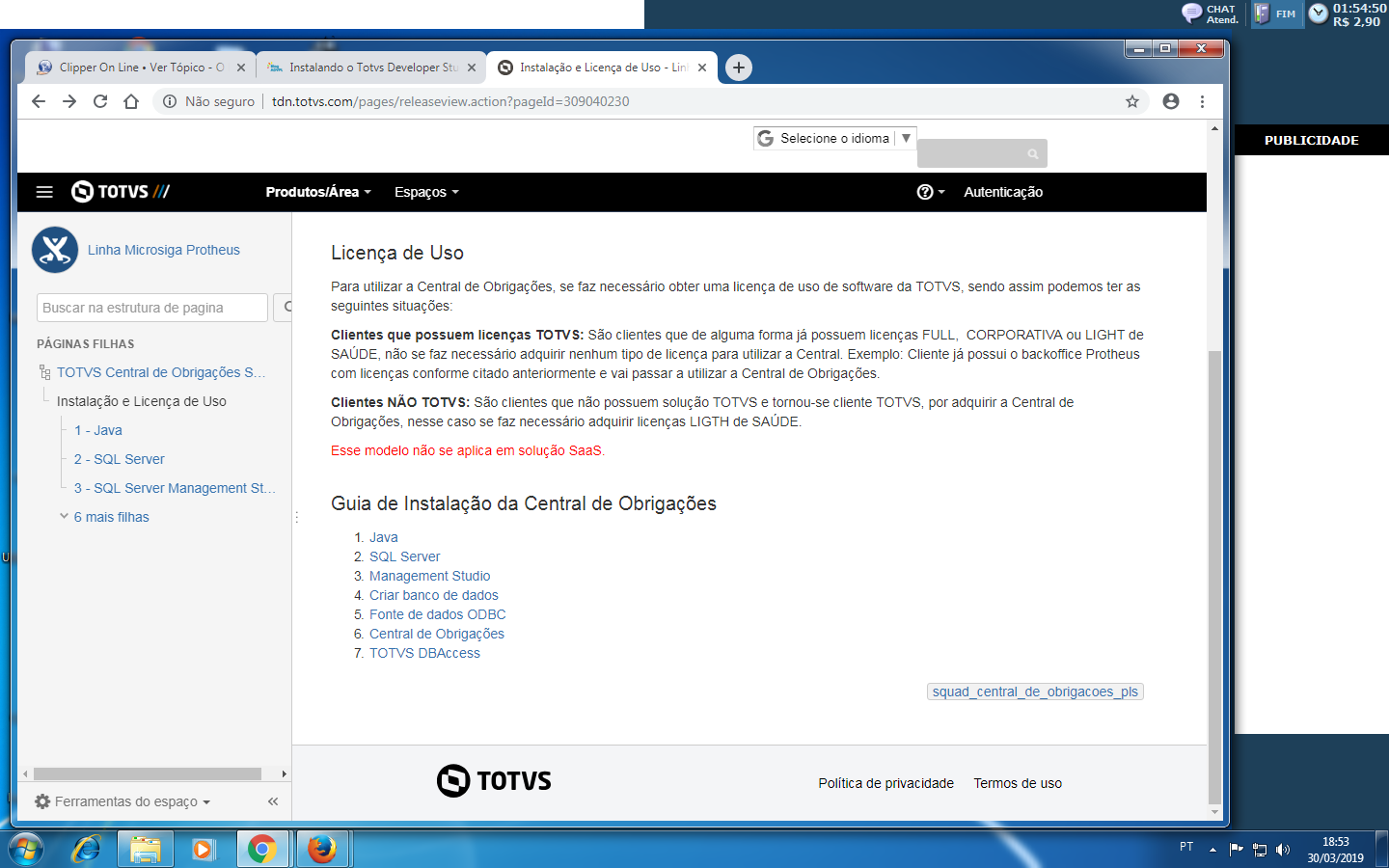The width and height of the screenshot is (1389, 868).
Task: Click the page's vertical scrollbar thumb
Action: pyautogui.click(x=1215, y=576)
